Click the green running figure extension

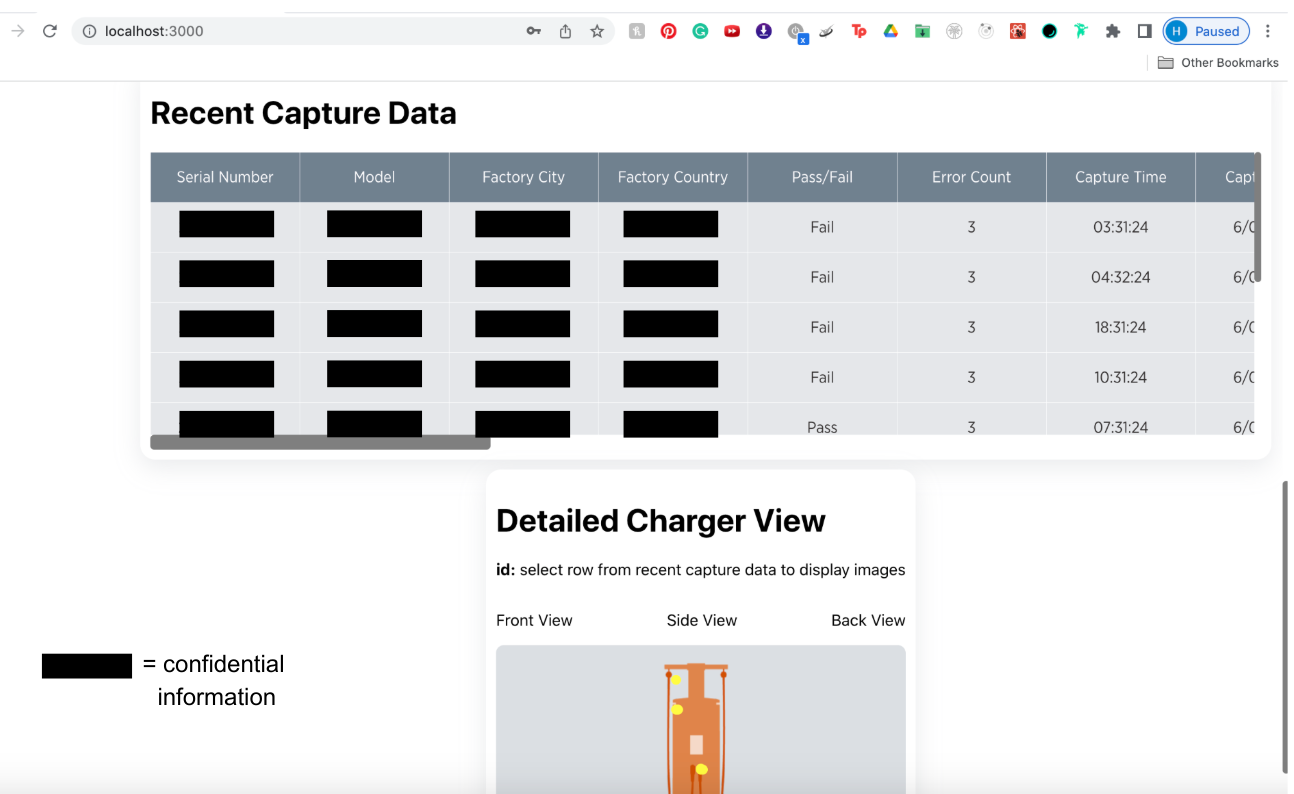coord(1081,31)
